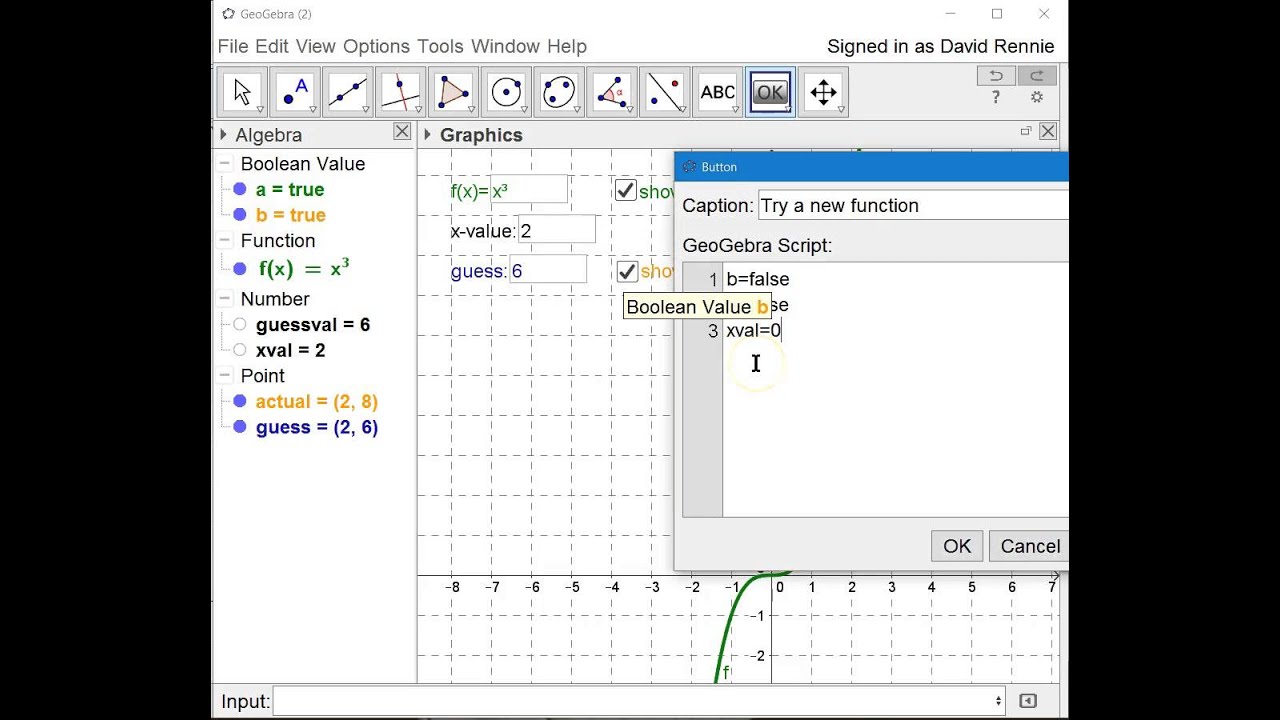Viewport: 1280px width, 720px height.
Task: Click the x-value input box
Action: click(x=556, y=231)
